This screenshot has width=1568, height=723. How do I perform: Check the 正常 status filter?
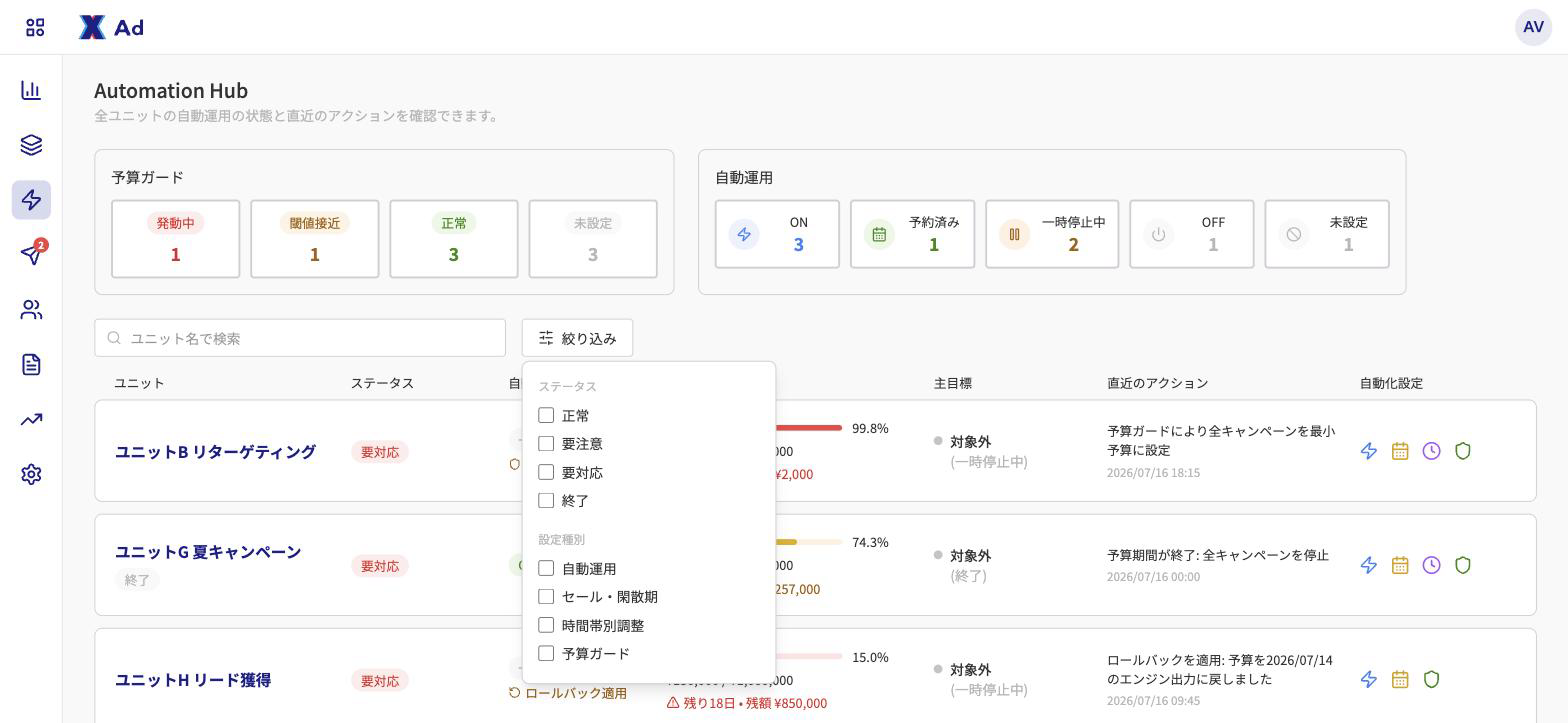click(x=546, y=415)
